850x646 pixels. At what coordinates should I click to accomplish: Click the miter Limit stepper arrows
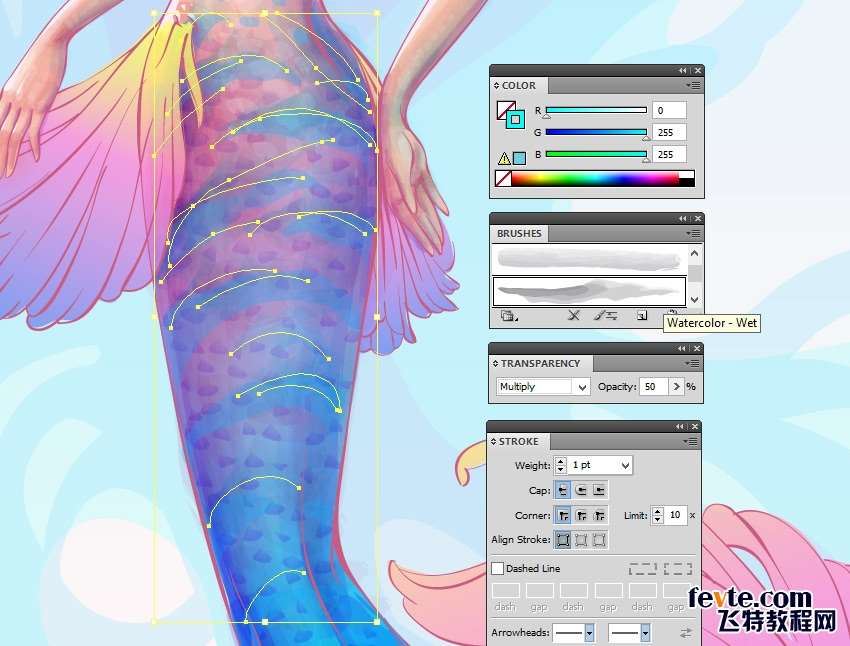(x=658, y=515)
